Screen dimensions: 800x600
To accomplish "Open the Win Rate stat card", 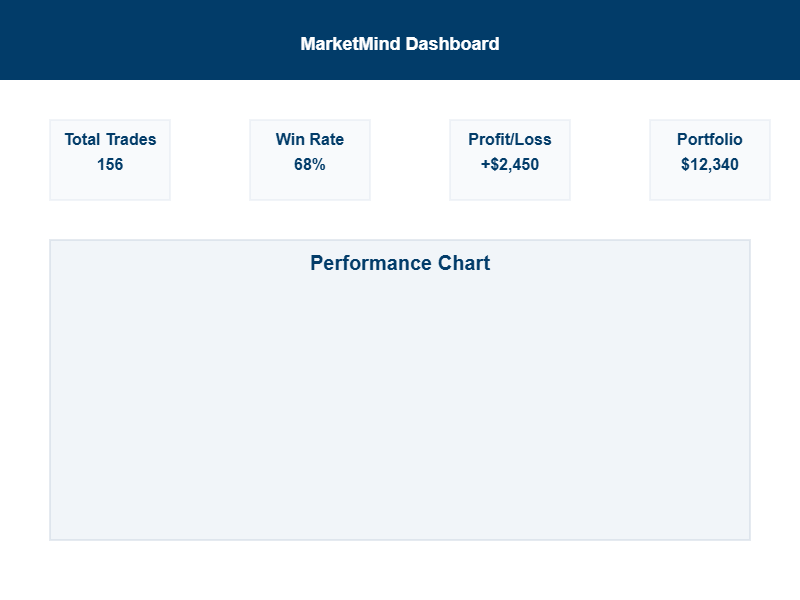I will click(x=310, y=186).
